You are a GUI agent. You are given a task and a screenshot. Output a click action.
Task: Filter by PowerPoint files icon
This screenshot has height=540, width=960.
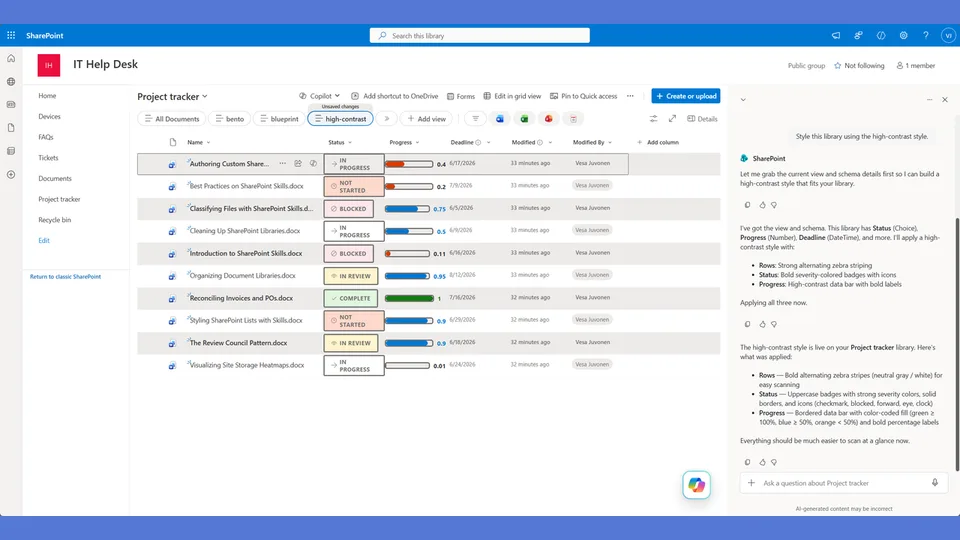549,119
